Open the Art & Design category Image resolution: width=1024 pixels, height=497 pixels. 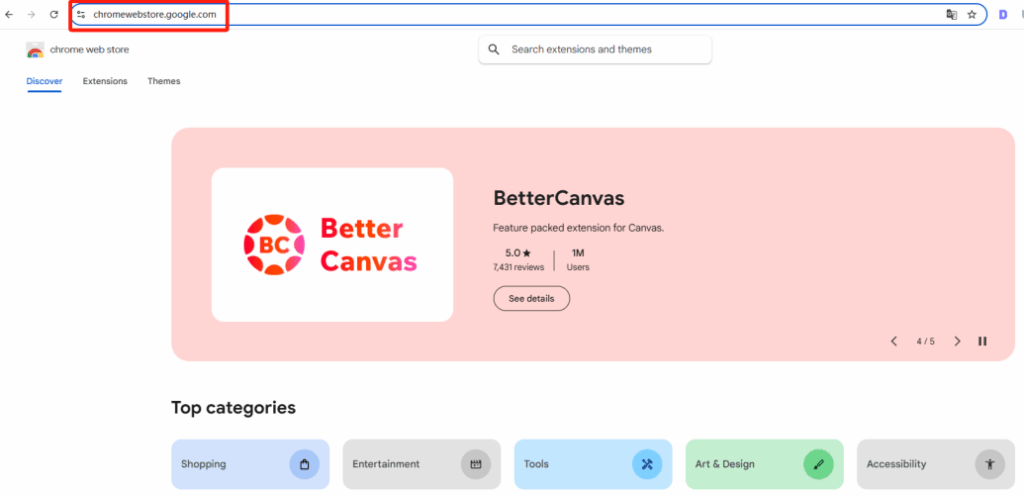764,464
